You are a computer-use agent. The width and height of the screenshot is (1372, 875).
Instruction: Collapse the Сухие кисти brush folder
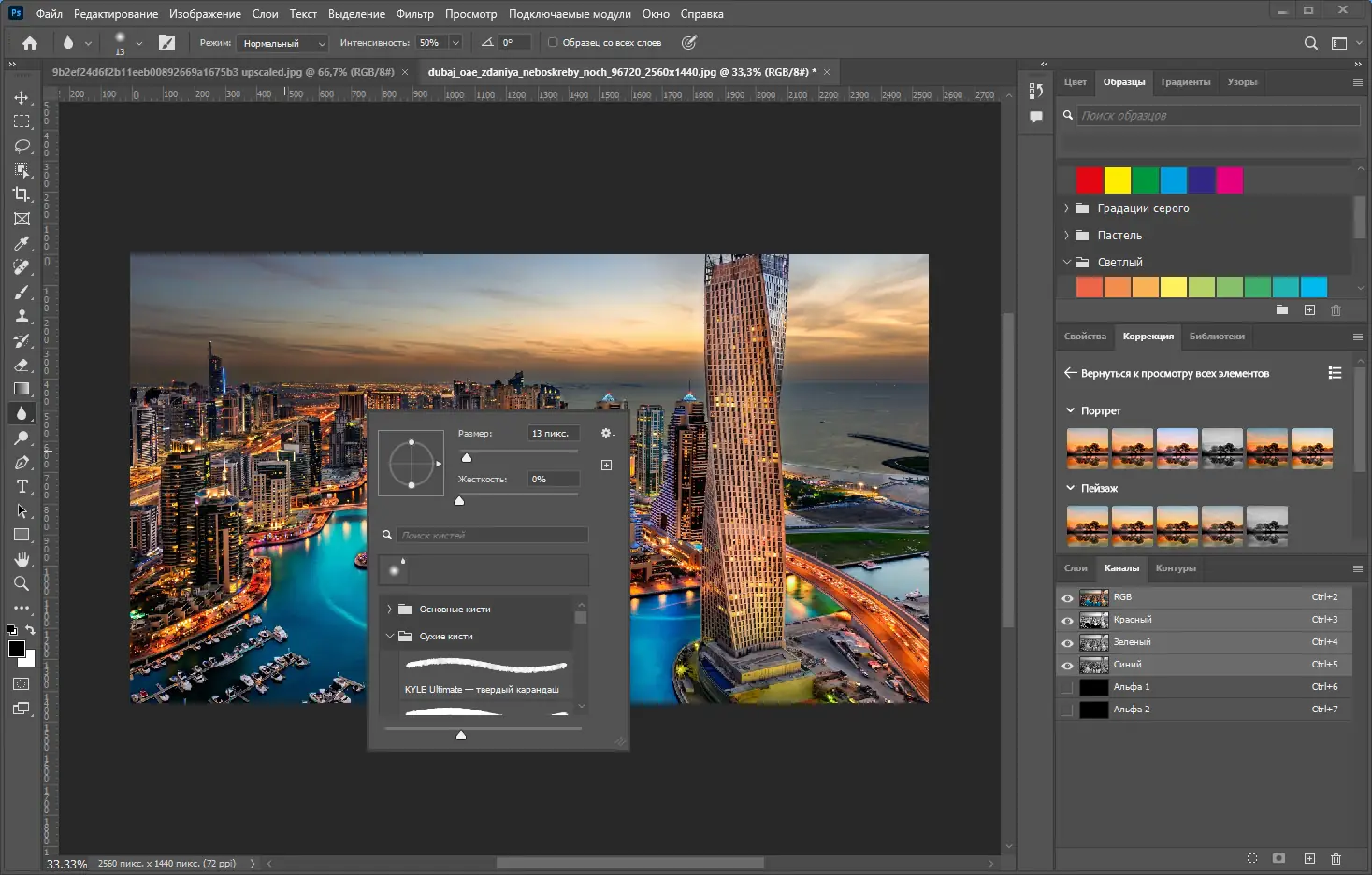pyautogui.click(x=390, y=637)
